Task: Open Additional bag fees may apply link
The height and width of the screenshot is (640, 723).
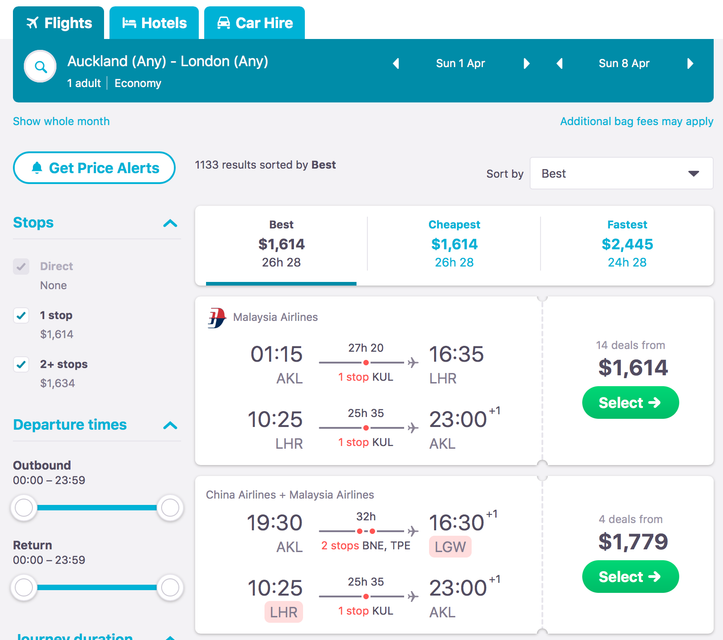Action: (x=636, y=122)
